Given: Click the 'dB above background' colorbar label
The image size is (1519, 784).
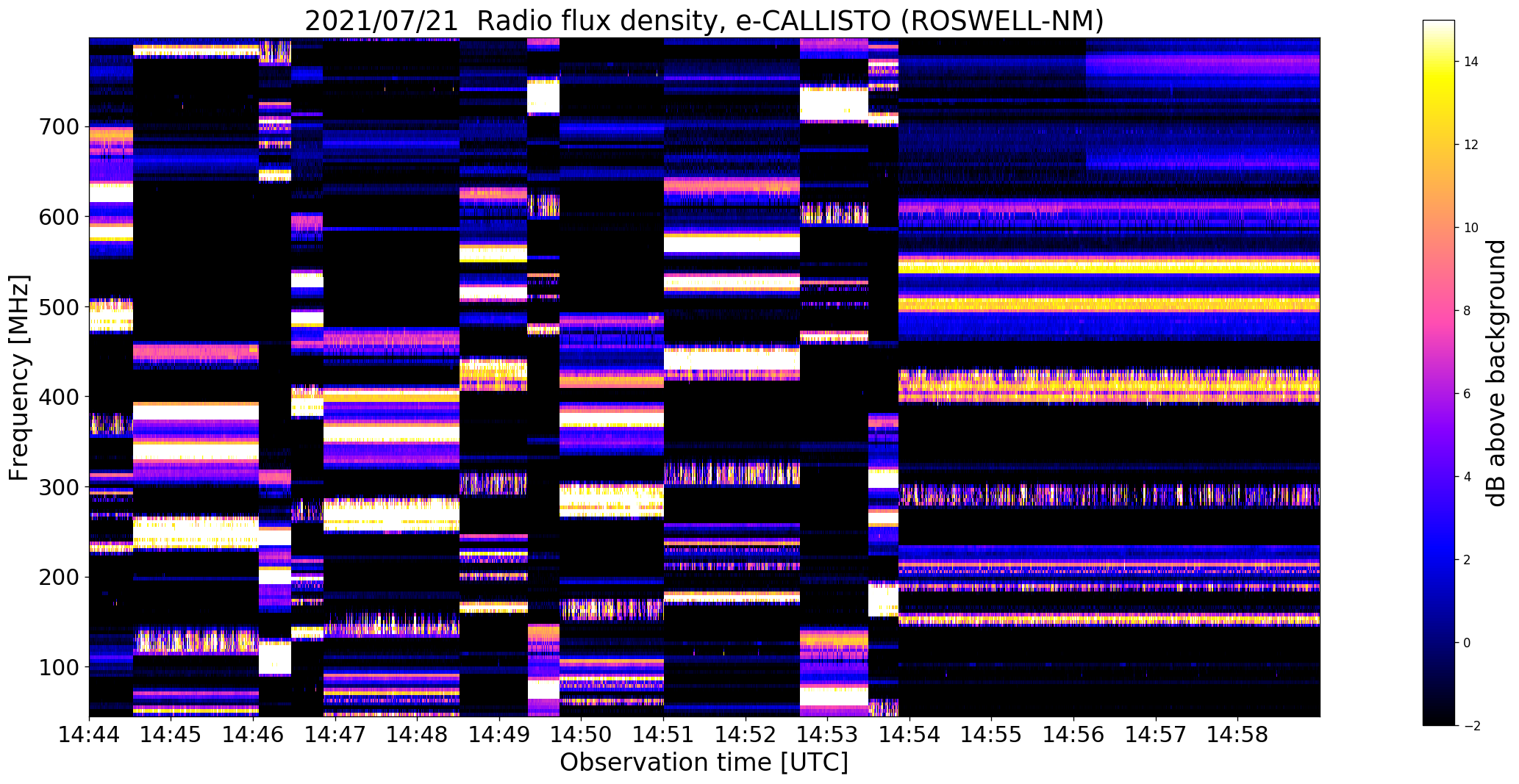Looking at the screenshot, I should click(x=1497, y=373).
